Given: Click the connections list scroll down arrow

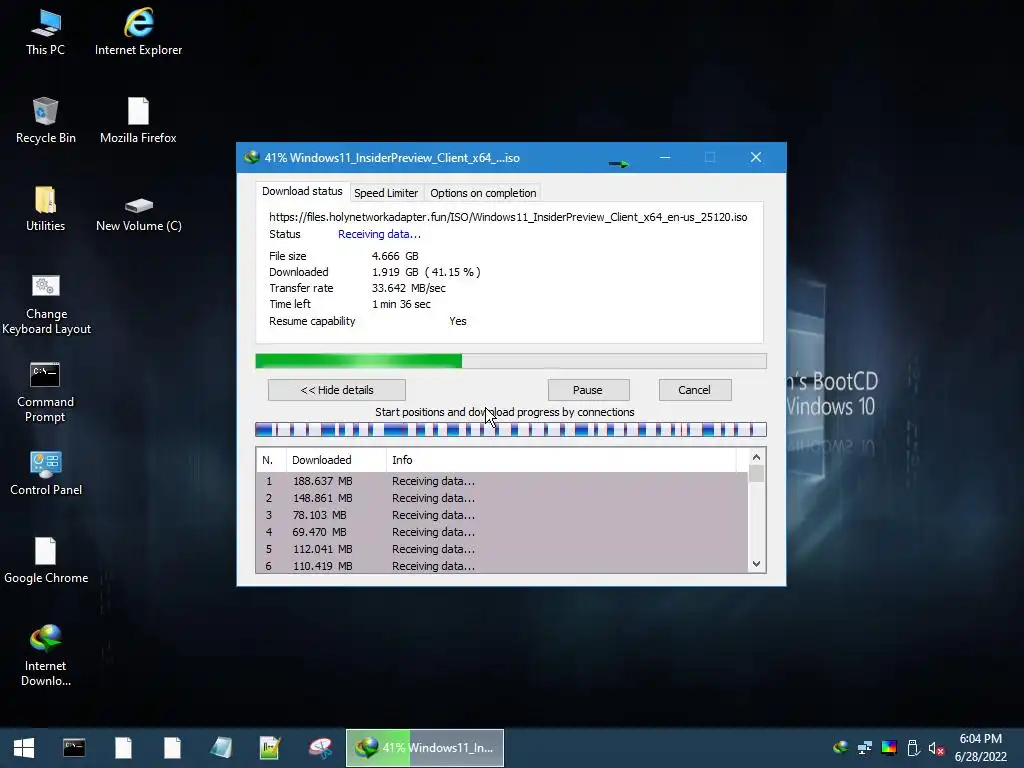Looking at the screenshot, I should [x=756, y=564].
